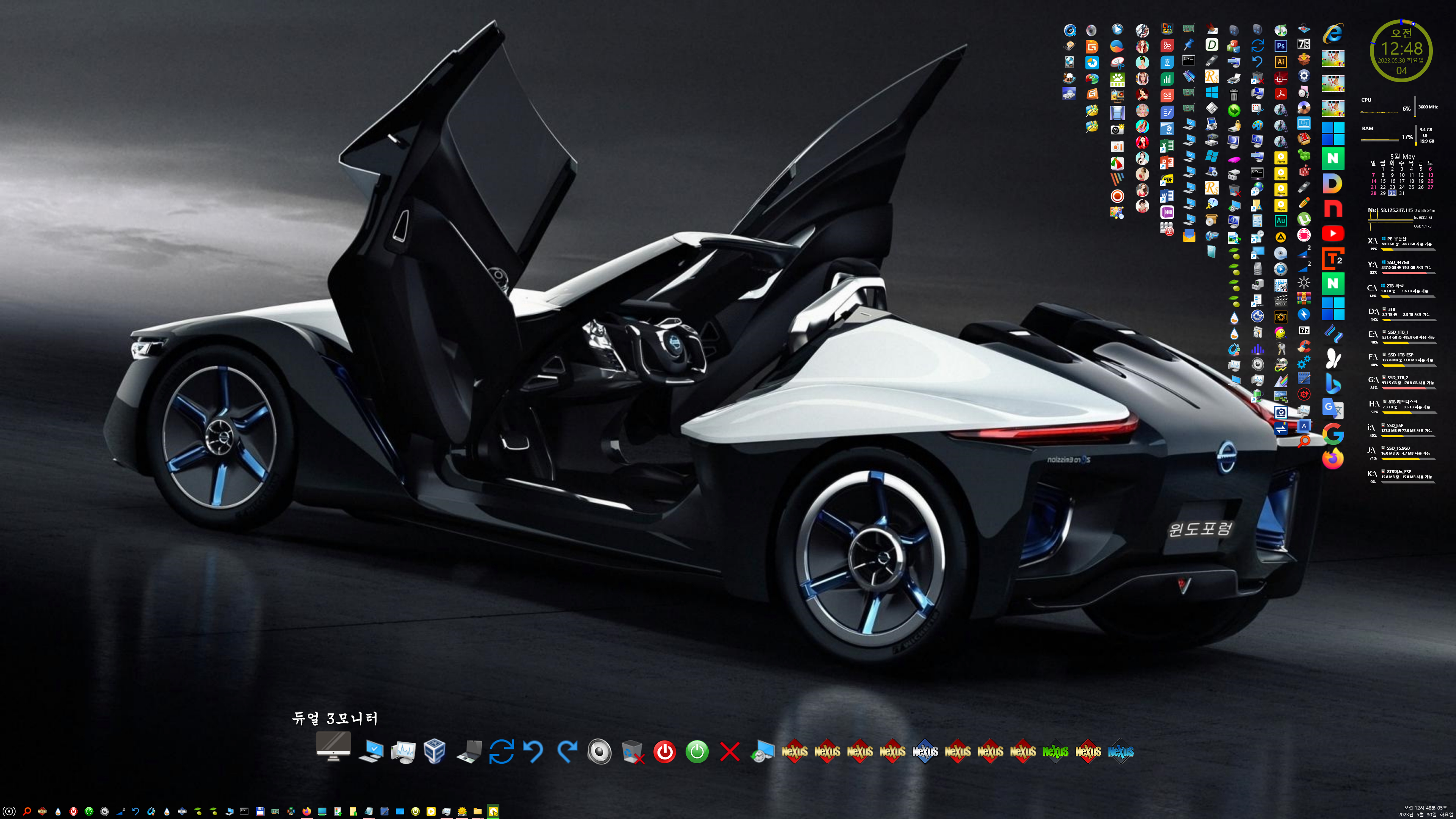Open the MPC-BE clapperboard icon

(1281, 301)
